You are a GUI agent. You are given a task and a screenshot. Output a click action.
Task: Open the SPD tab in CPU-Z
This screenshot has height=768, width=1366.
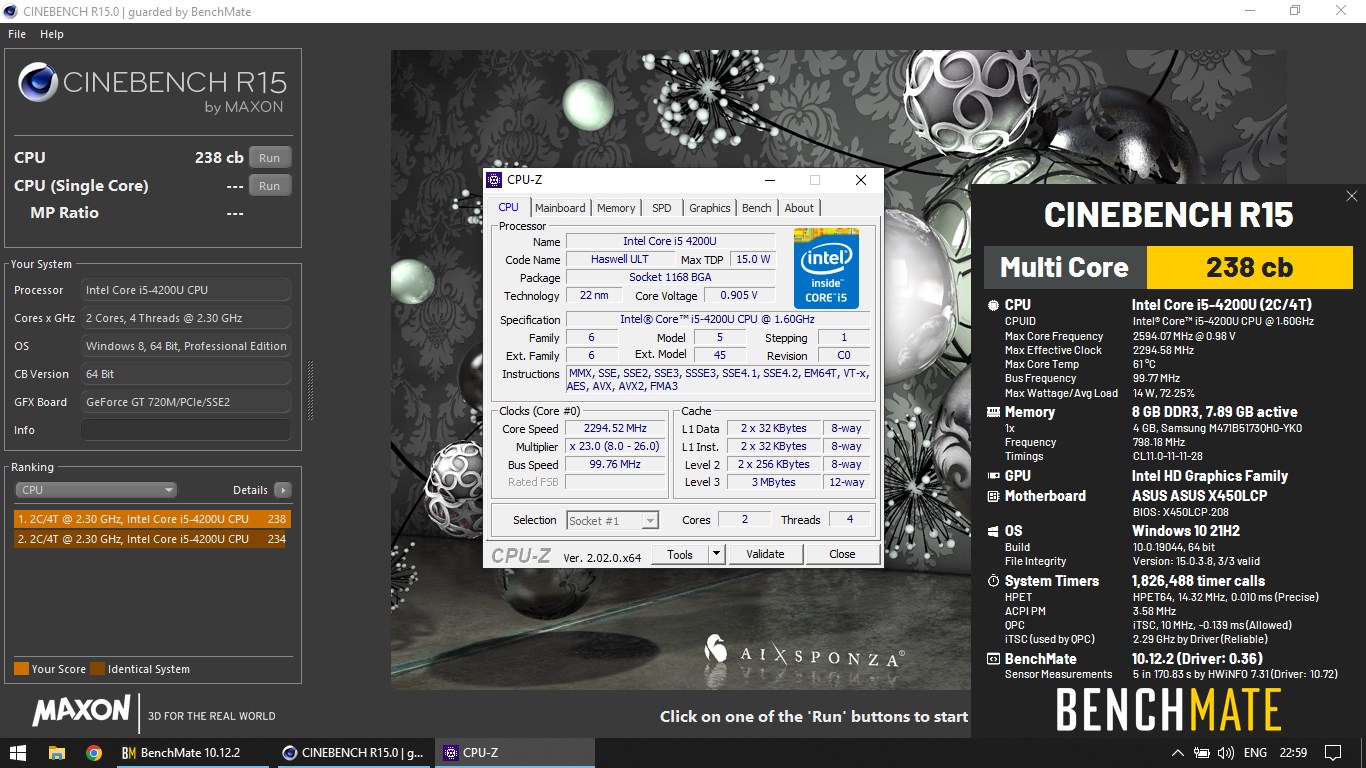click(662, 208)
